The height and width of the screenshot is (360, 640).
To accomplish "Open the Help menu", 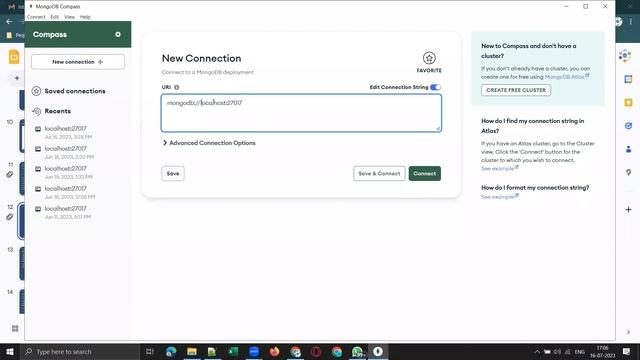I will 85,17.
